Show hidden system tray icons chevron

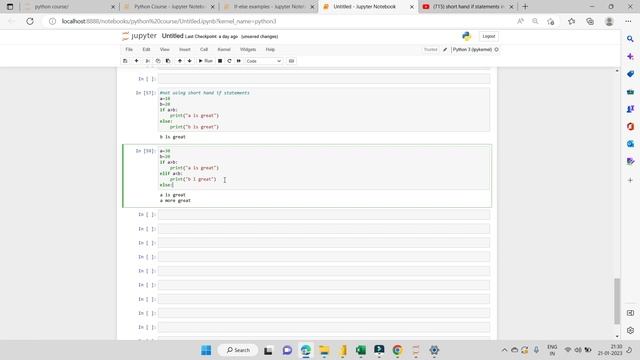click(504, 350)
